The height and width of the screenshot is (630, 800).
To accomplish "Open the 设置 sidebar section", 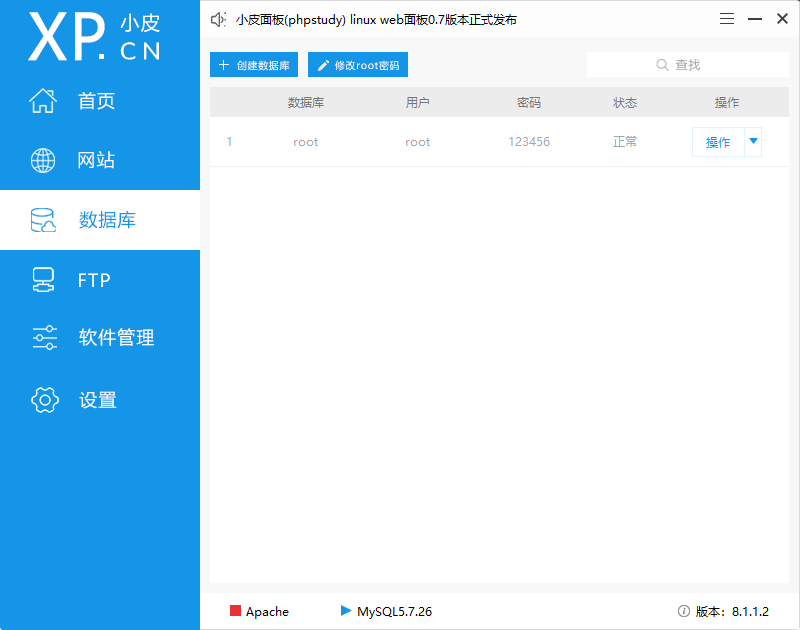I will 97,400.
